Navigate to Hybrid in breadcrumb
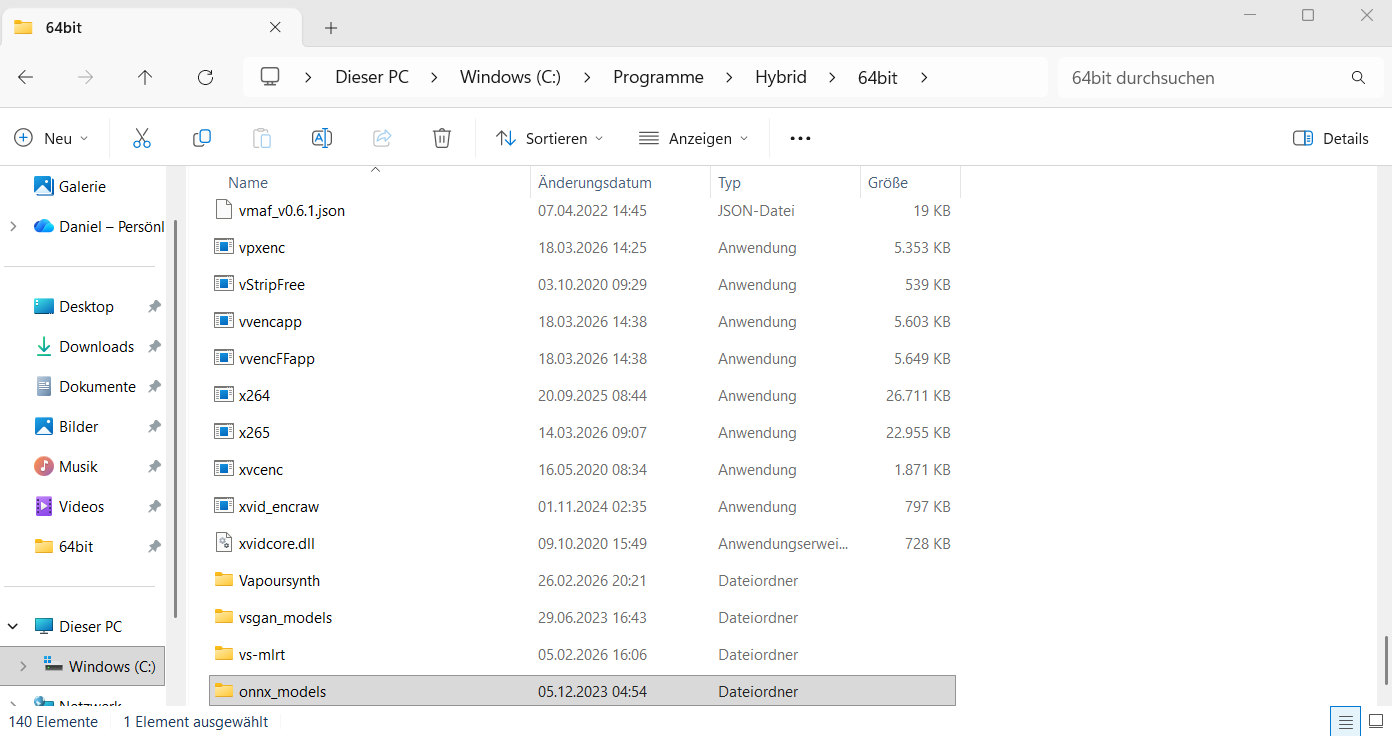Viewport: 1392px width, 736px height. pos(781,77)
